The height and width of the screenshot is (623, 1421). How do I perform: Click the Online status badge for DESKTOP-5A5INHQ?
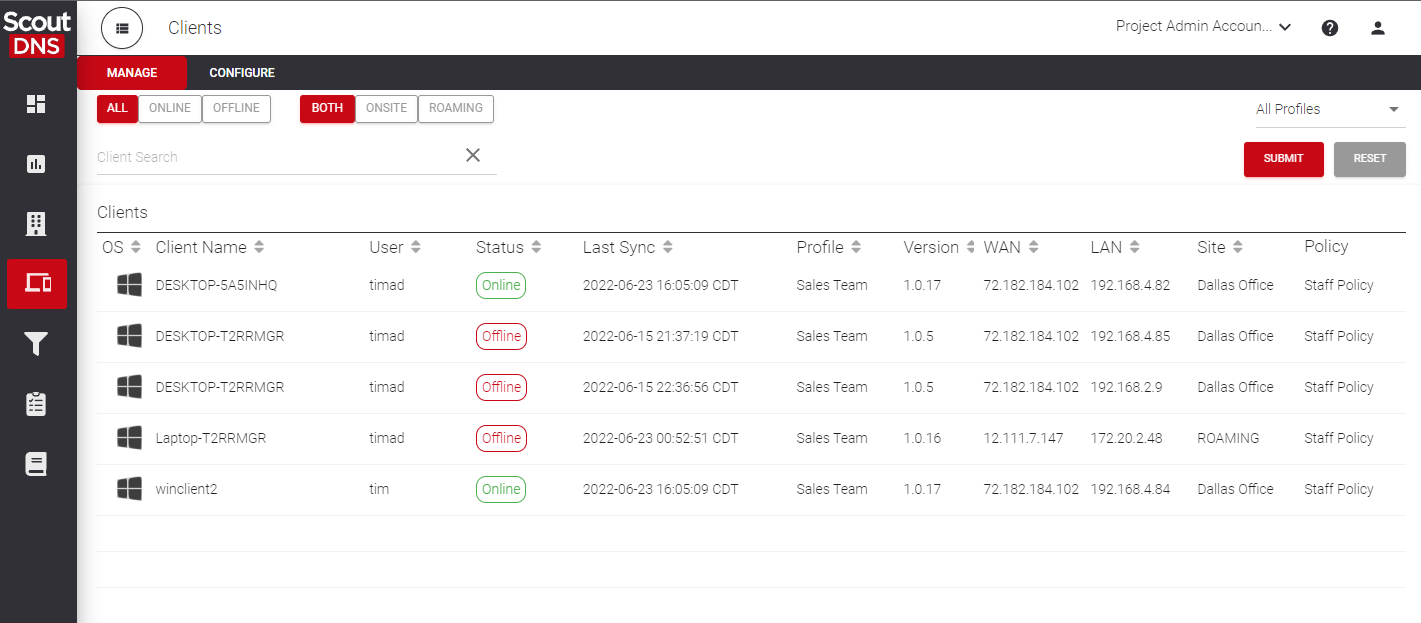click(x=501, y=285)
